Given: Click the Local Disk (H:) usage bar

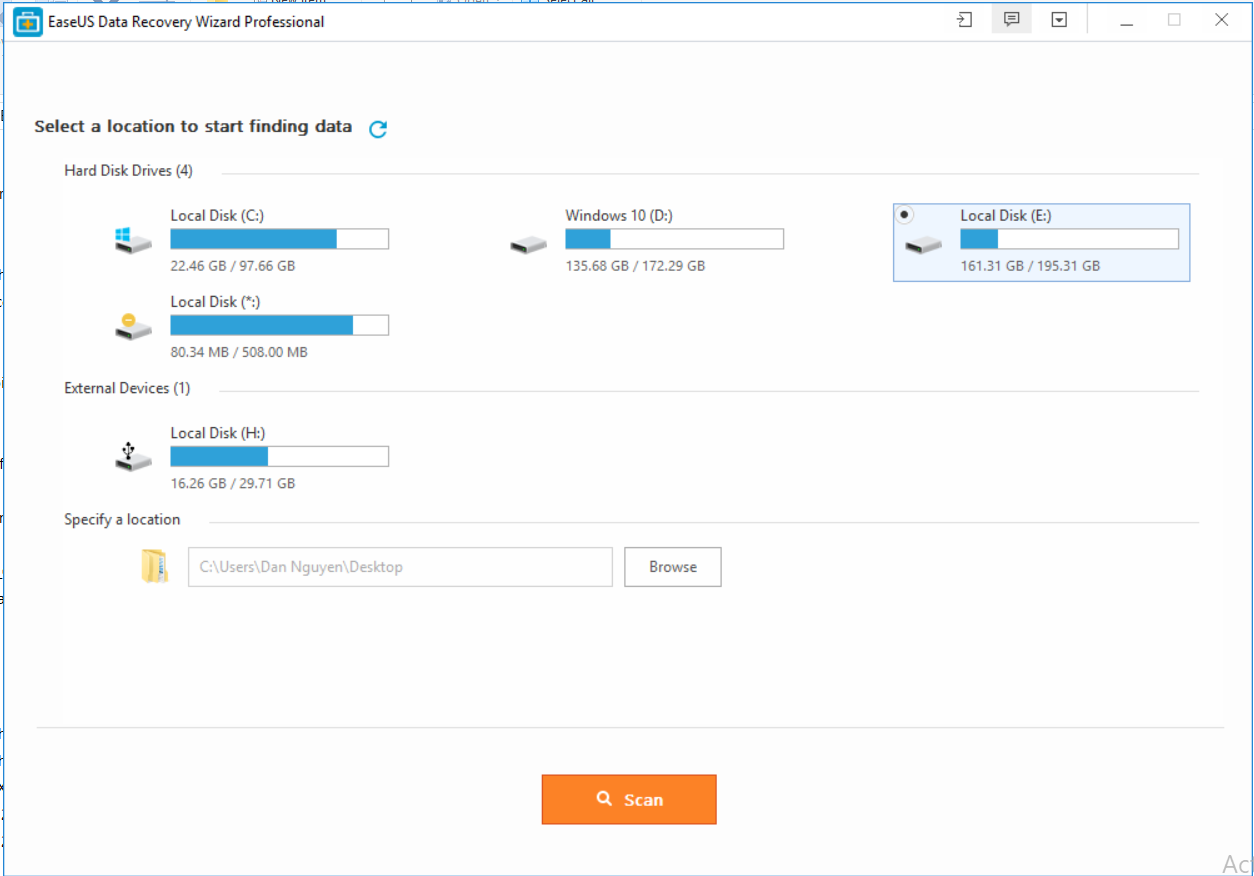Looking at the screenshot, I should pos(279,457).
